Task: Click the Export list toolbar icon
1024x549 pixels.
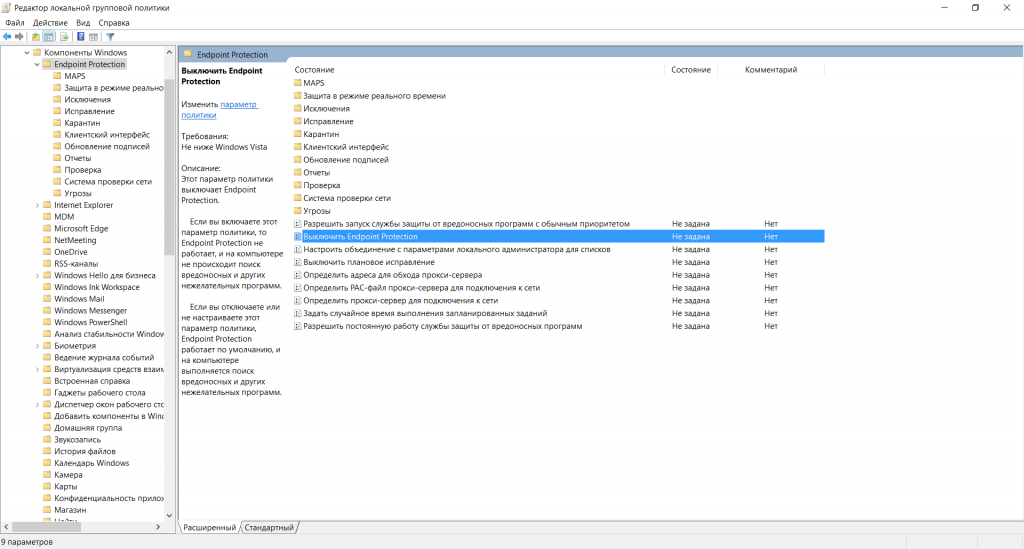Action: point(62,37)
